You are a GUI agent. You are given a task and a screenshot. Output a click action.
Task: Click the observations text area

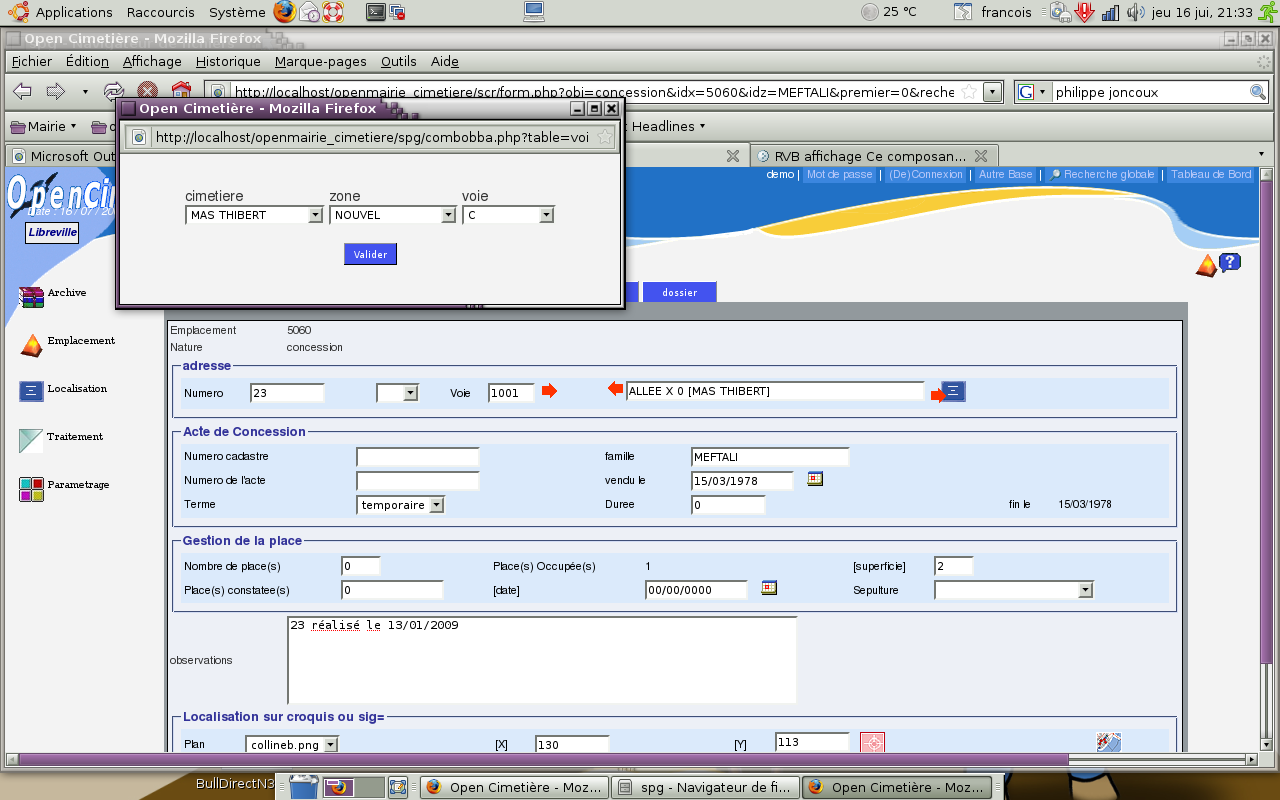[x=542, y=661]
